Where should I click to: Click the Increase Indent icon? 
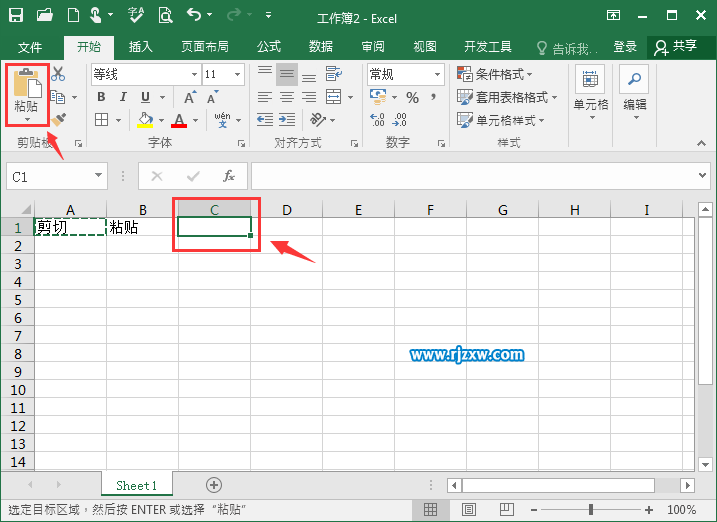tap(287, 120)
